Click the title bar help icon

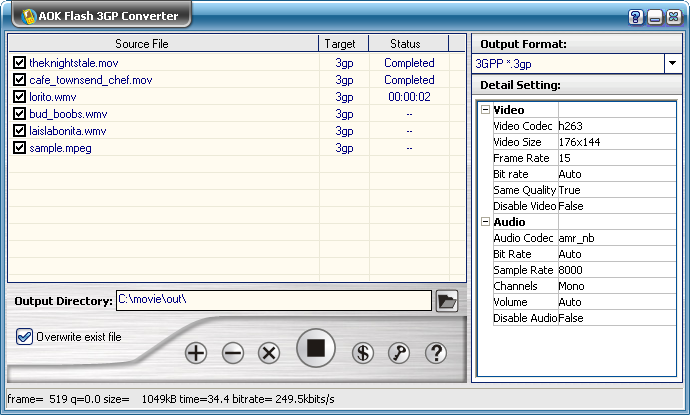pos(636,17)
